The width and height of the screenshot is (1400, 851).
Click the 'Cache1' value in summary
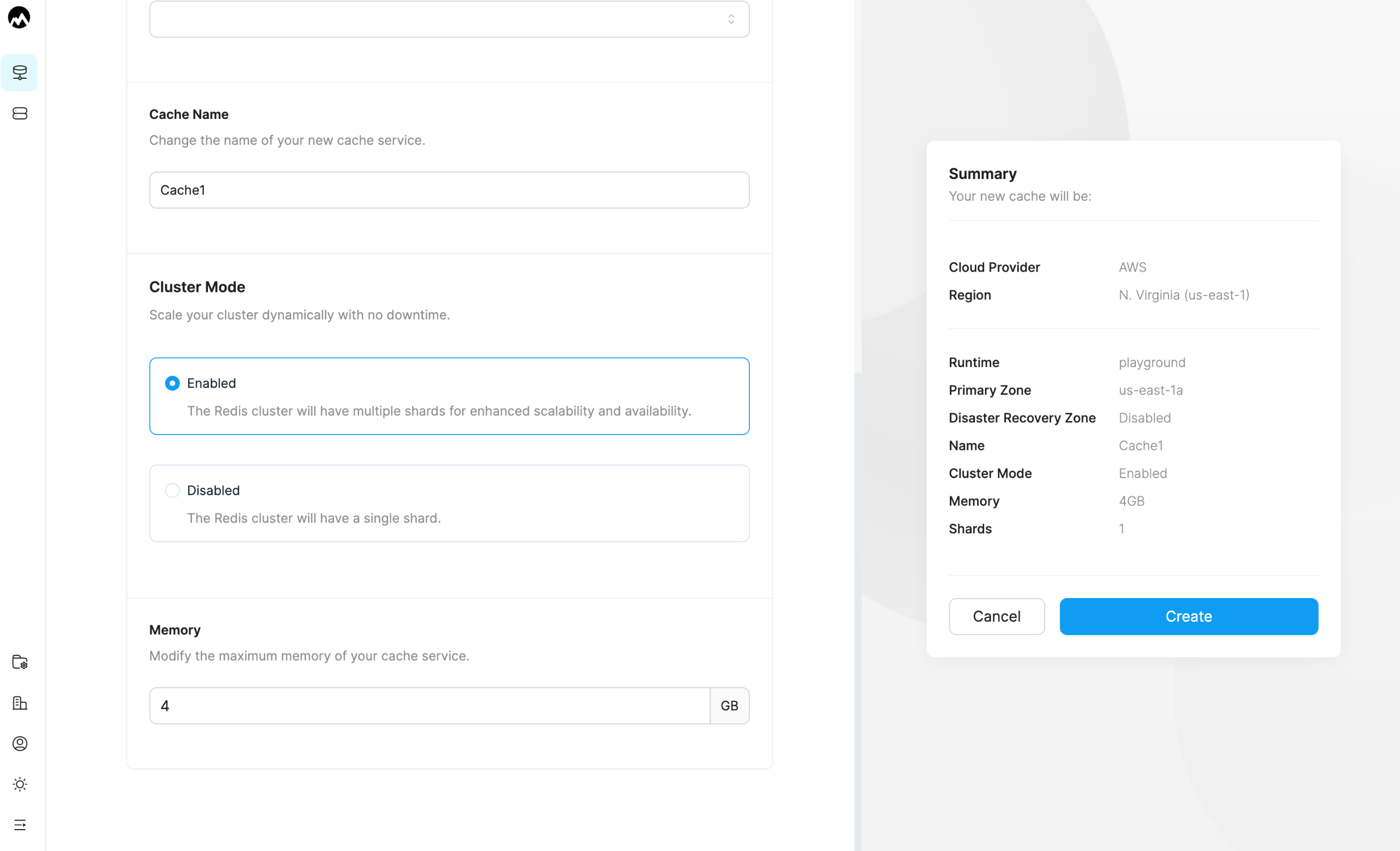(1141, 446)
